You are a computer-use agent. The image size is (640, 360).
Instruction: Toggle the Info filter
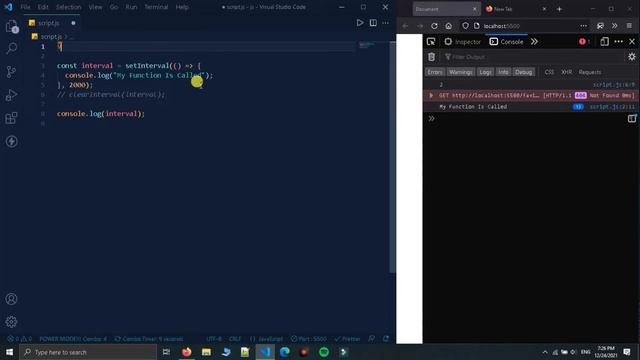pyautogui.click(x=503, y=72)
